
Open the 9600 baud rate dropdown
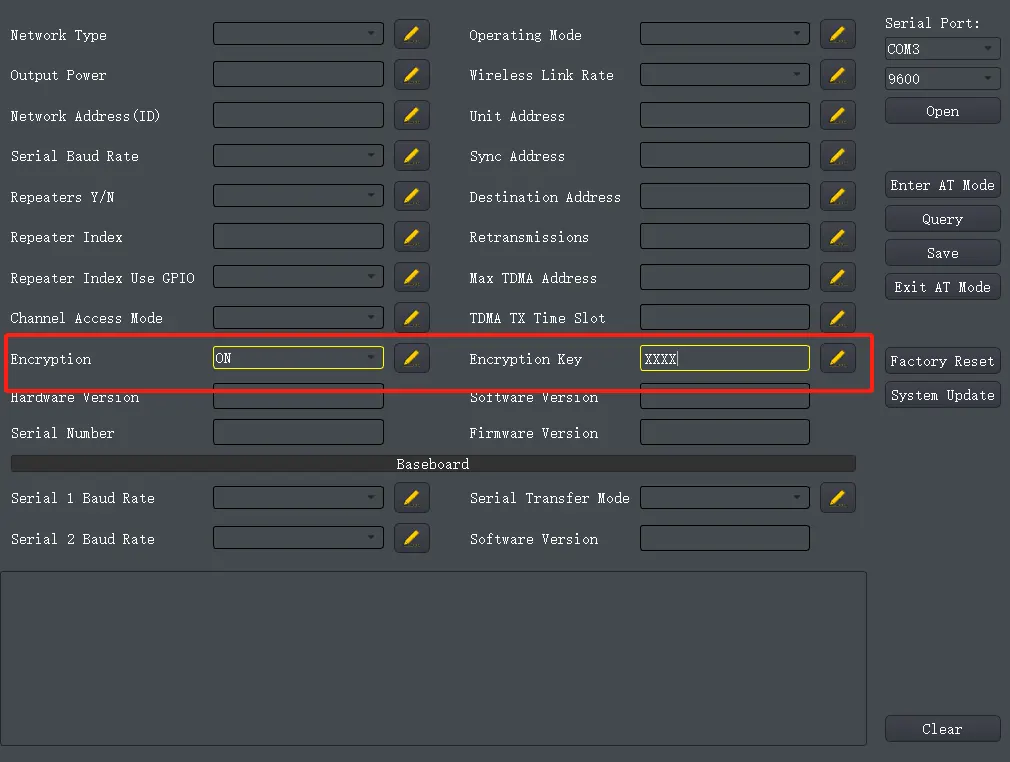coord(942,78)
